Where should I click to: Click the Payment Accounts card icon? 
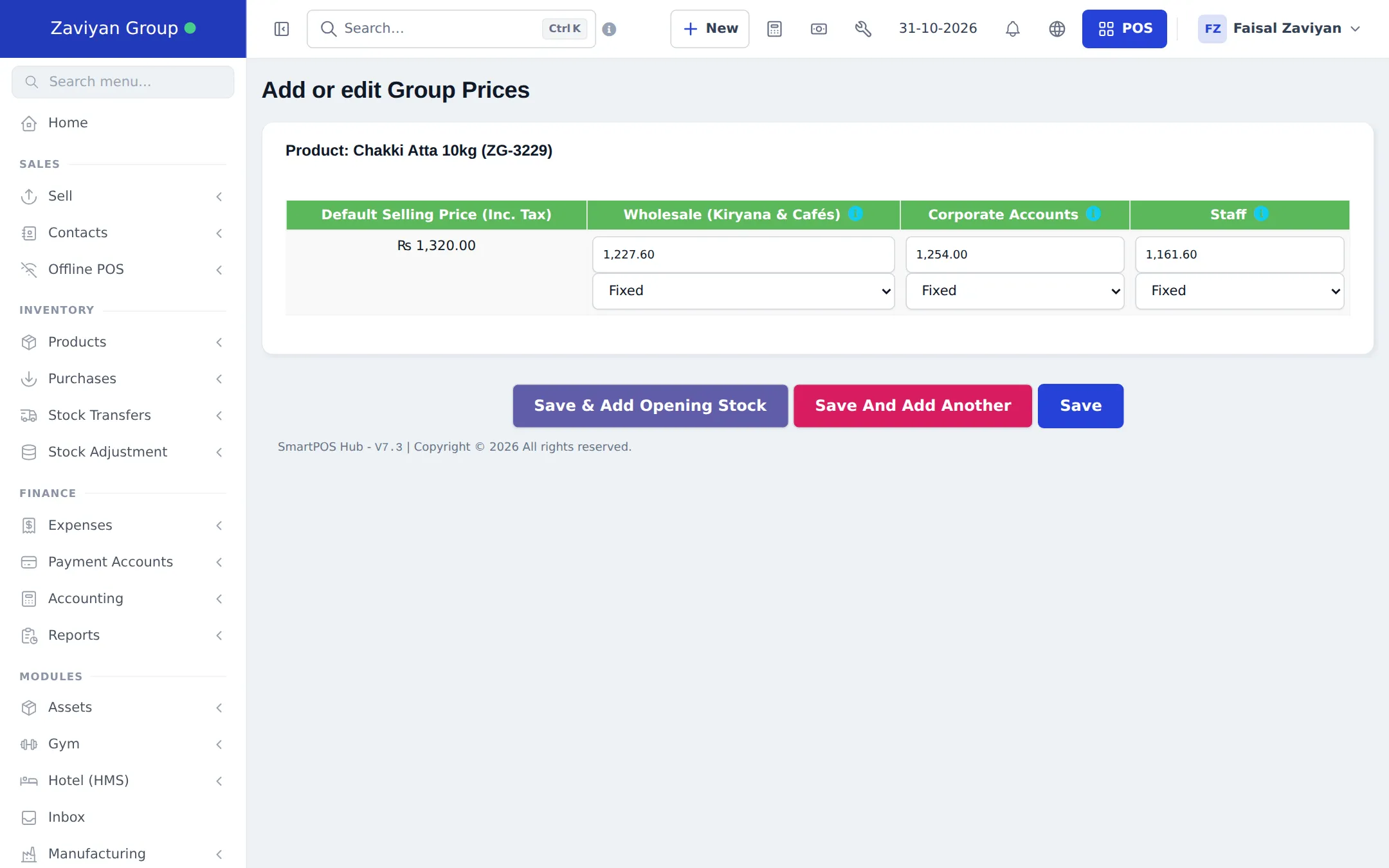[x=29, y=562]
